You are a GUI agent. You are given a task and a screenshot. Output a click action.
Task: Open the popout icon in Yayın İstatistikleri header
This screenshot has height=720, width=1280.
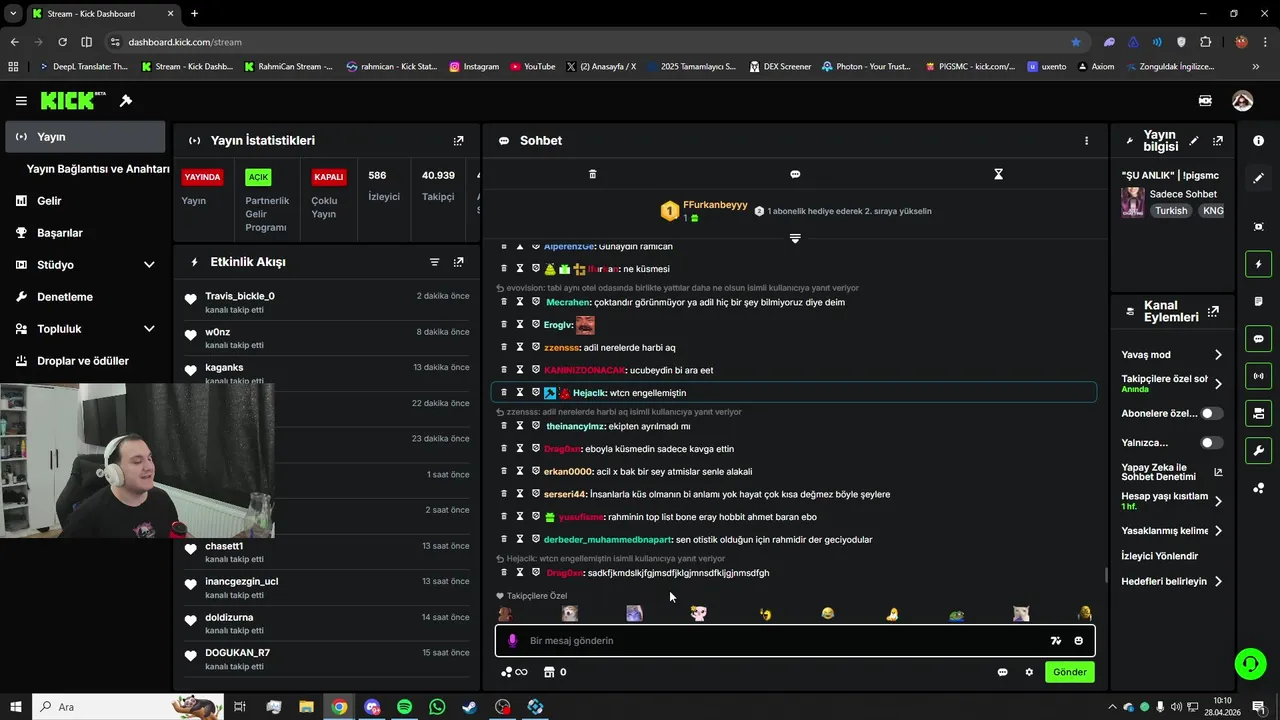pos(458,141)
